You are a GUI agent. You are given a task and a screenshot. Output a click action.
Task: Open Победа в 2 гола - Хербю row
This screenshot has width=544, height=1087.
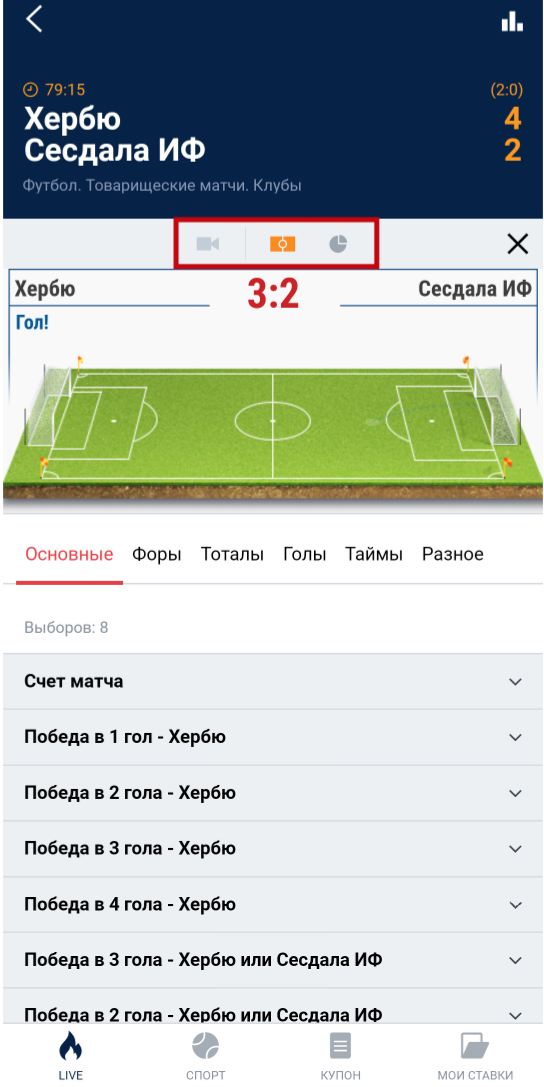[273, 793]
